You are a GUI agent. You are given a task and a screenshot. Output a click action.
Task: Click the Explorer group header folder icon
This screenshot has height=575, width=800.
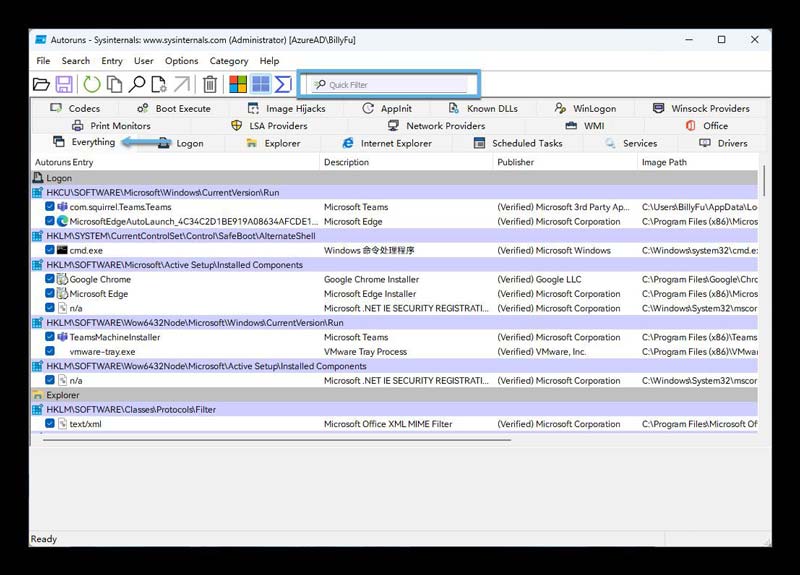[38, 395]
